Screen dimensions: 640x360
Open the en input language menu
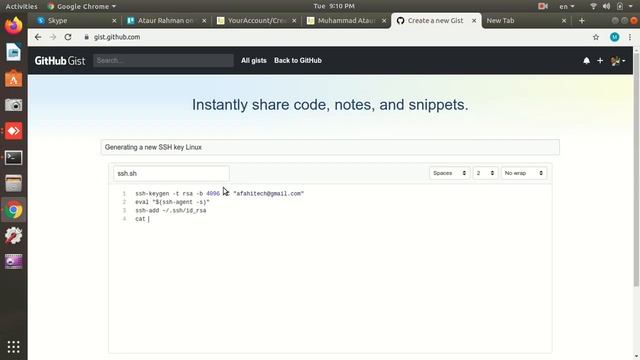(x=567, y=6)
